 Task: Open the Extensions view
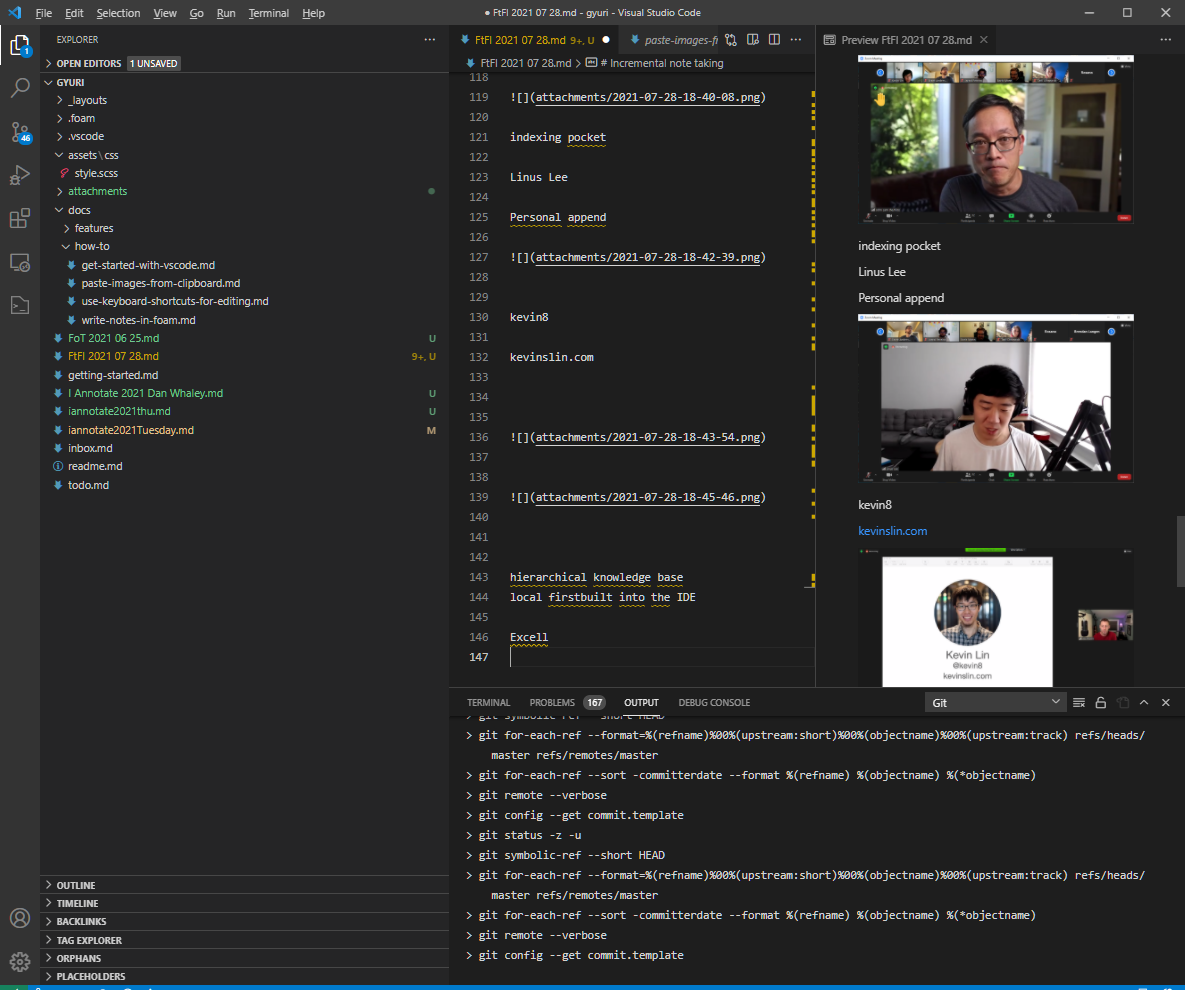(20, 219)
